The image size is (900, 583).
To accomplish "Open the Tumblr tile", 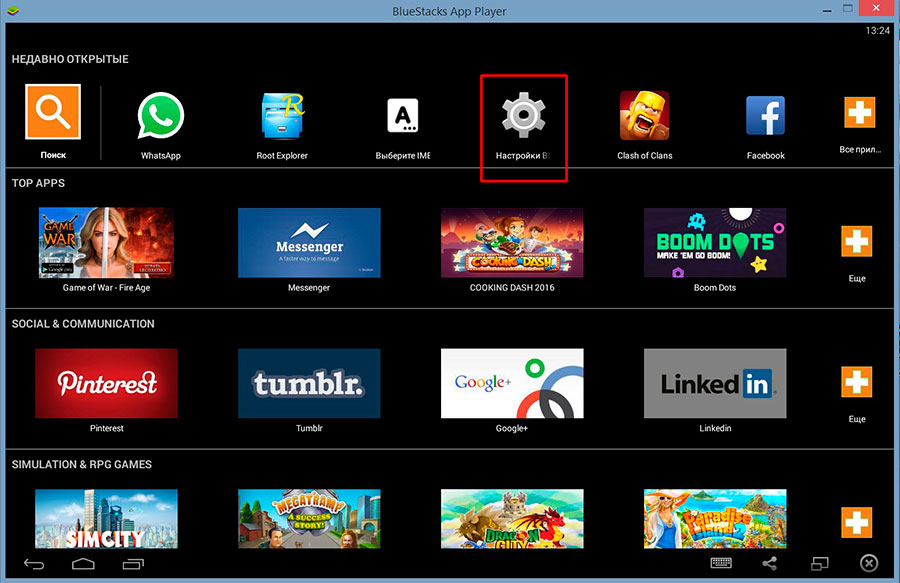I will [309, 383].
